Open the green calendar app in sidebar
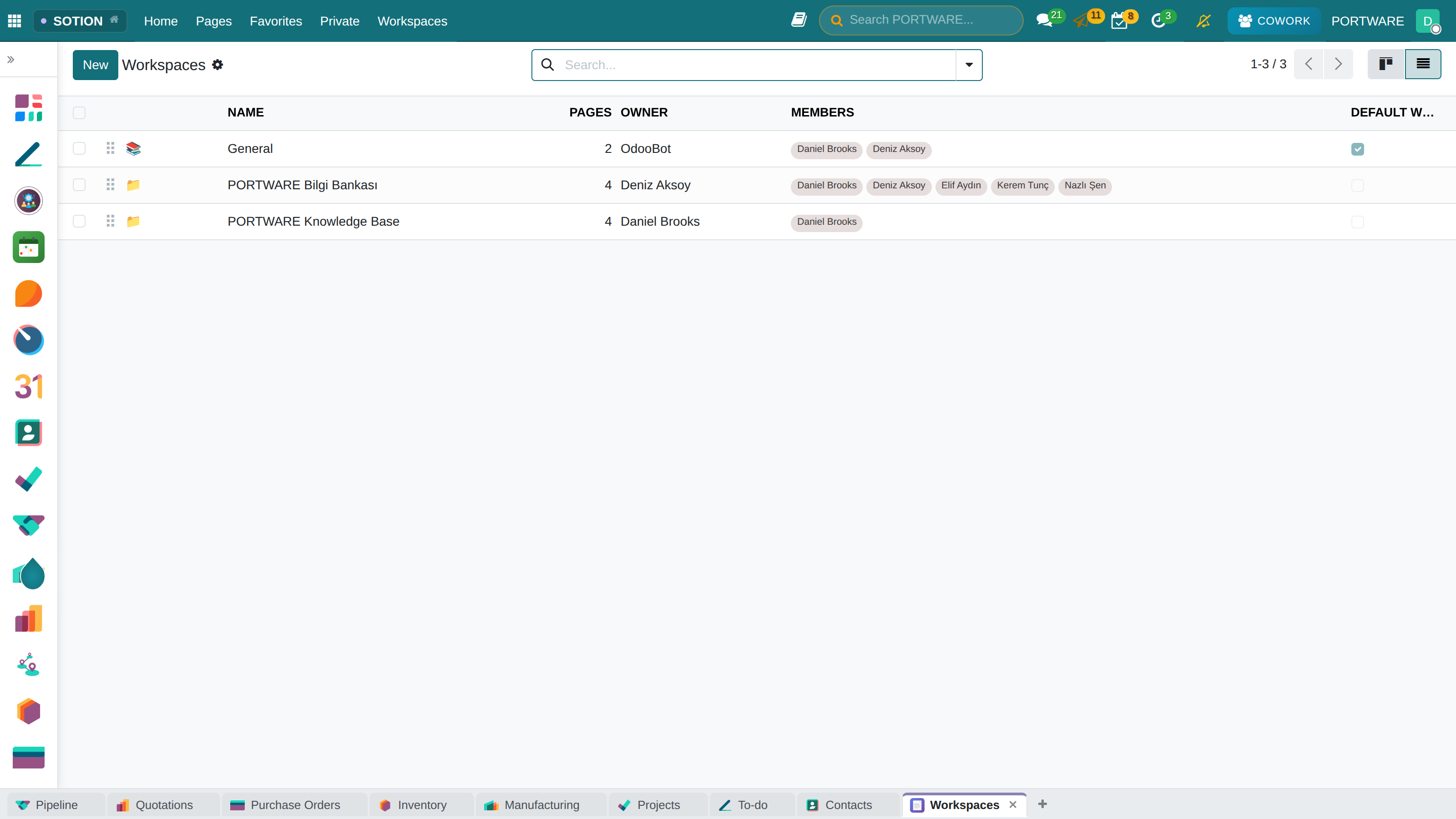Viewport: 1456px width, 819px height. pyautogui.click(x=28, y=247)
